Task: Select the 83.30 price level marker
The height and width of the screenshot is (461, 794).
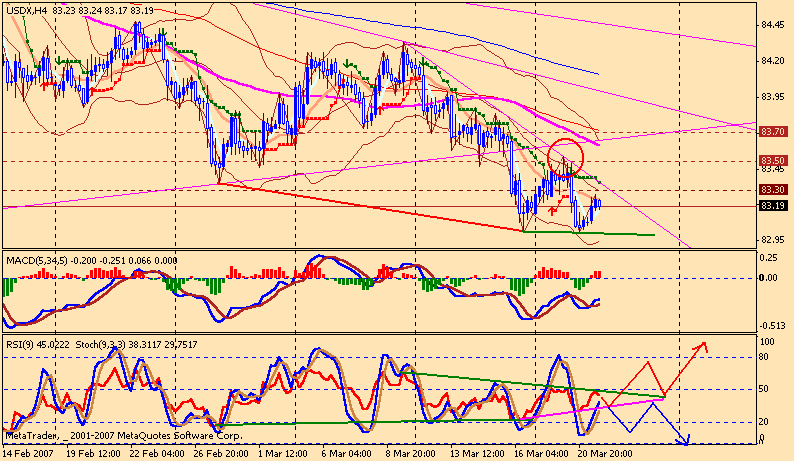Action: click(x=772, y=189)
